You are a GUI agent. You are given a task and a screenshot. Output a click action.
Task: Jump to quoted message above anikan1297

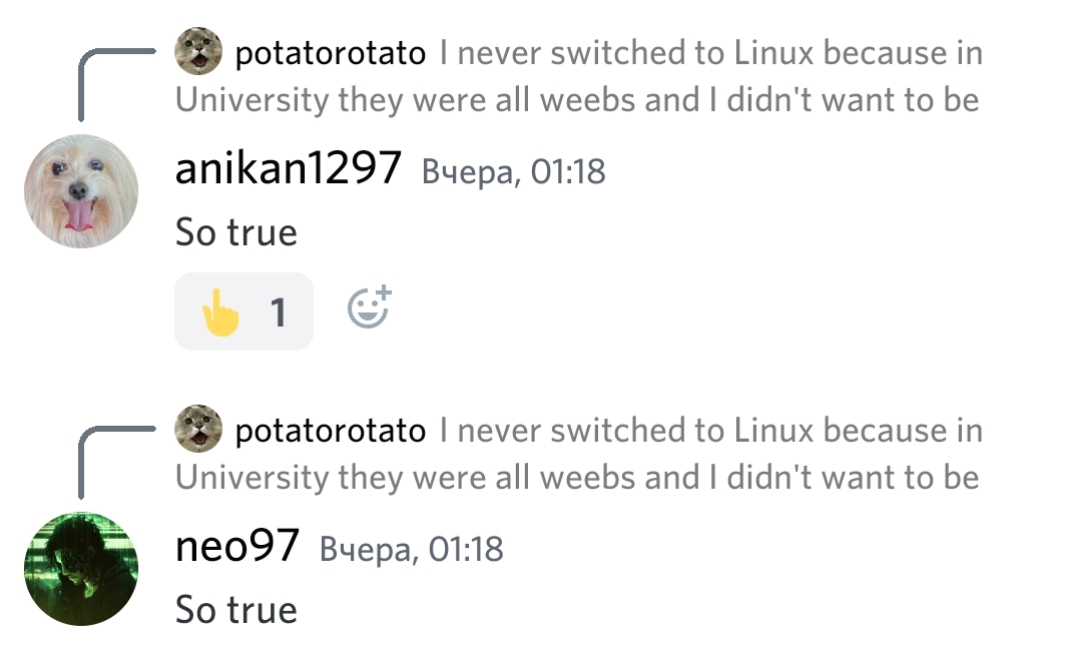coord(577,76)
